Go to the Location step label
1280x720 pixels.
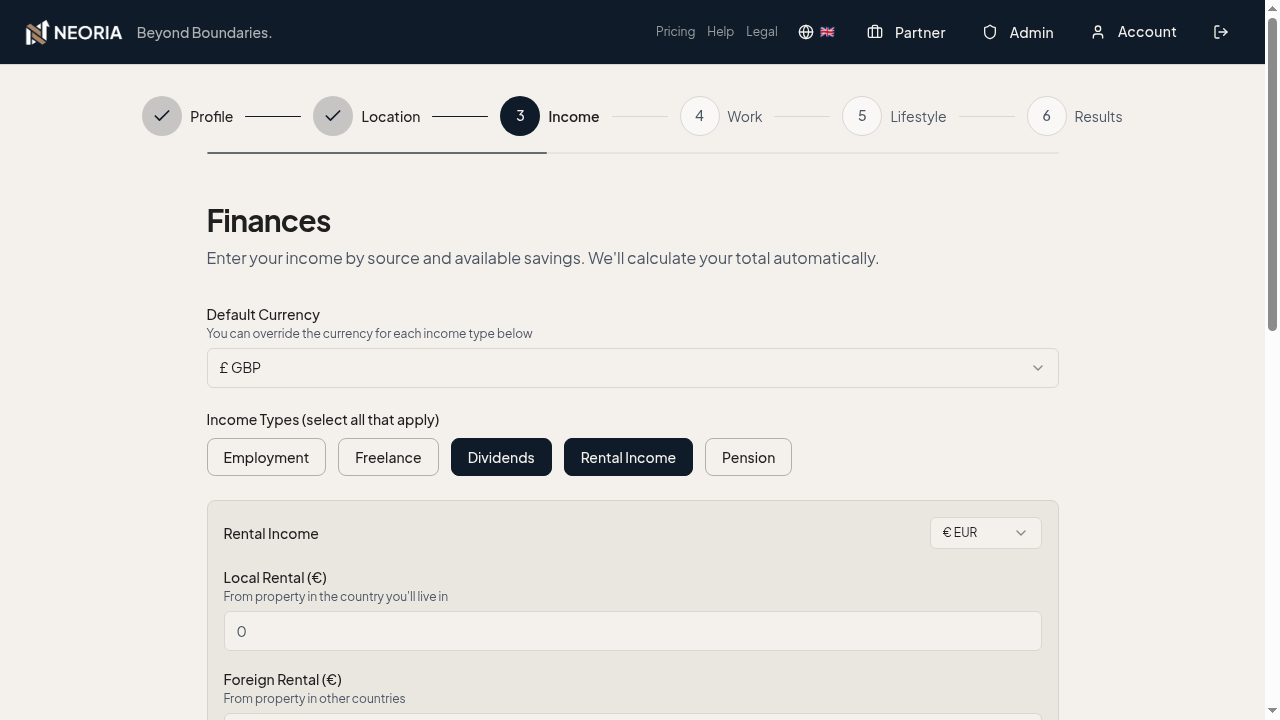click(391, 117)
